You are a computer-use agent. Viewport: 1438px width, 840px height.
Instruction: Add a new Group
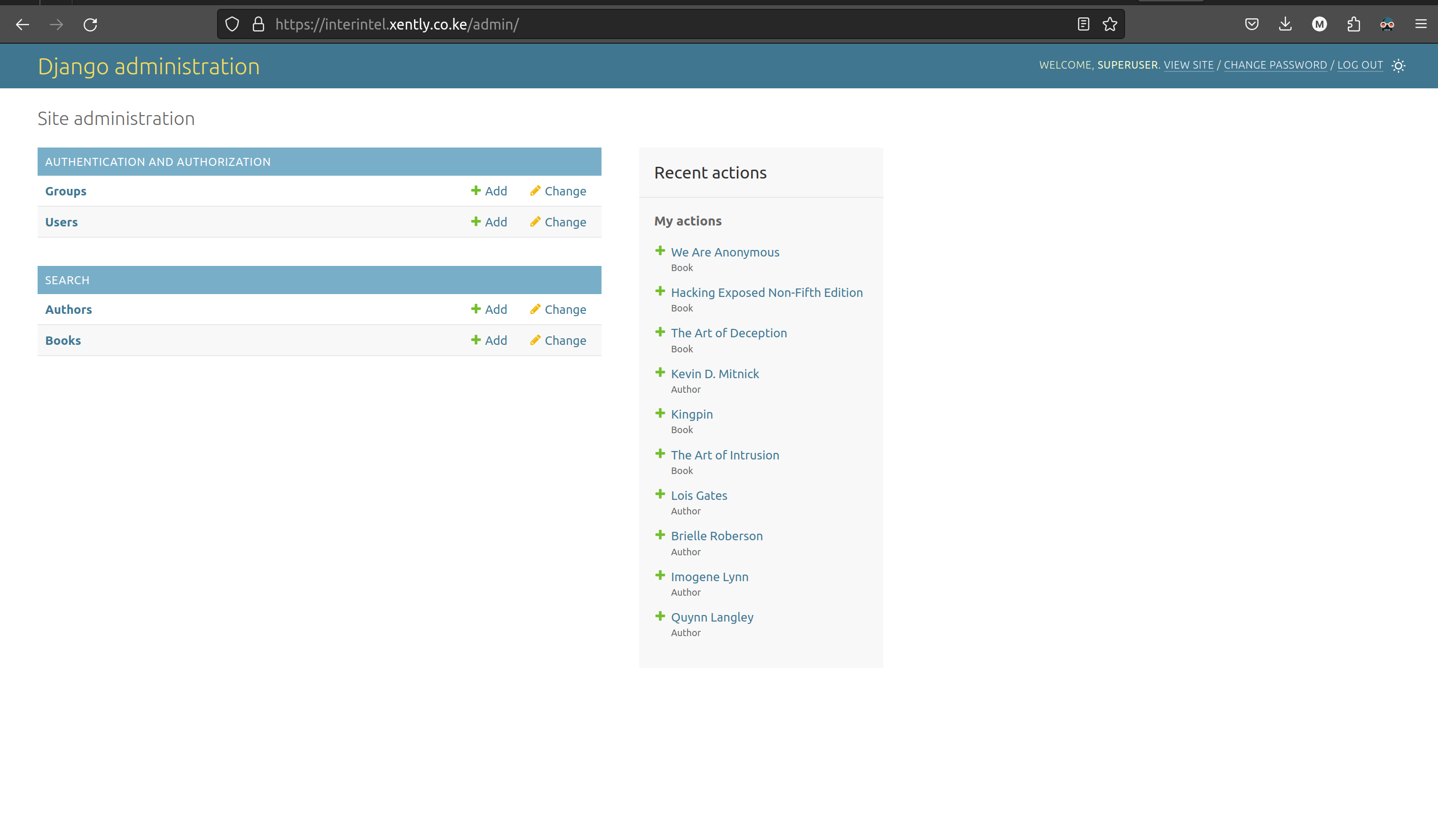coord(489,191)
